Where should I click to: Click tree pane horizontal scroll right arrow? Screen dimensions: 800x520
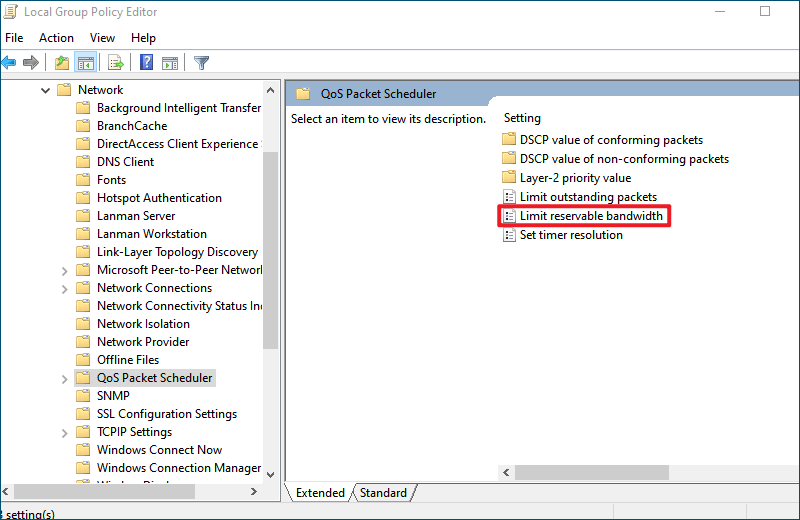click(254, 491)
